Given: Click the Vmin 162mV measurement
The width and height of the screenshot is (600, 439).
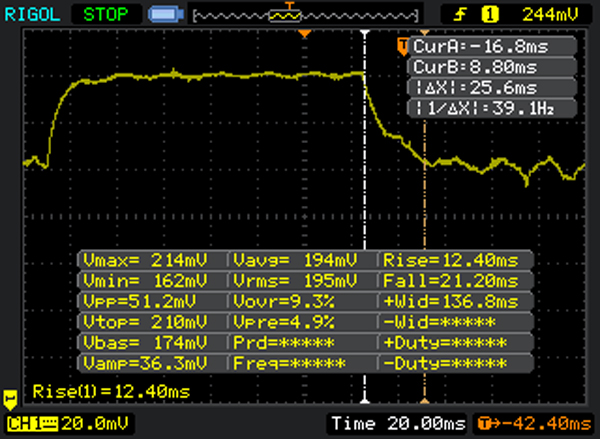Looking at the screenshot, I should coord(145,281).
